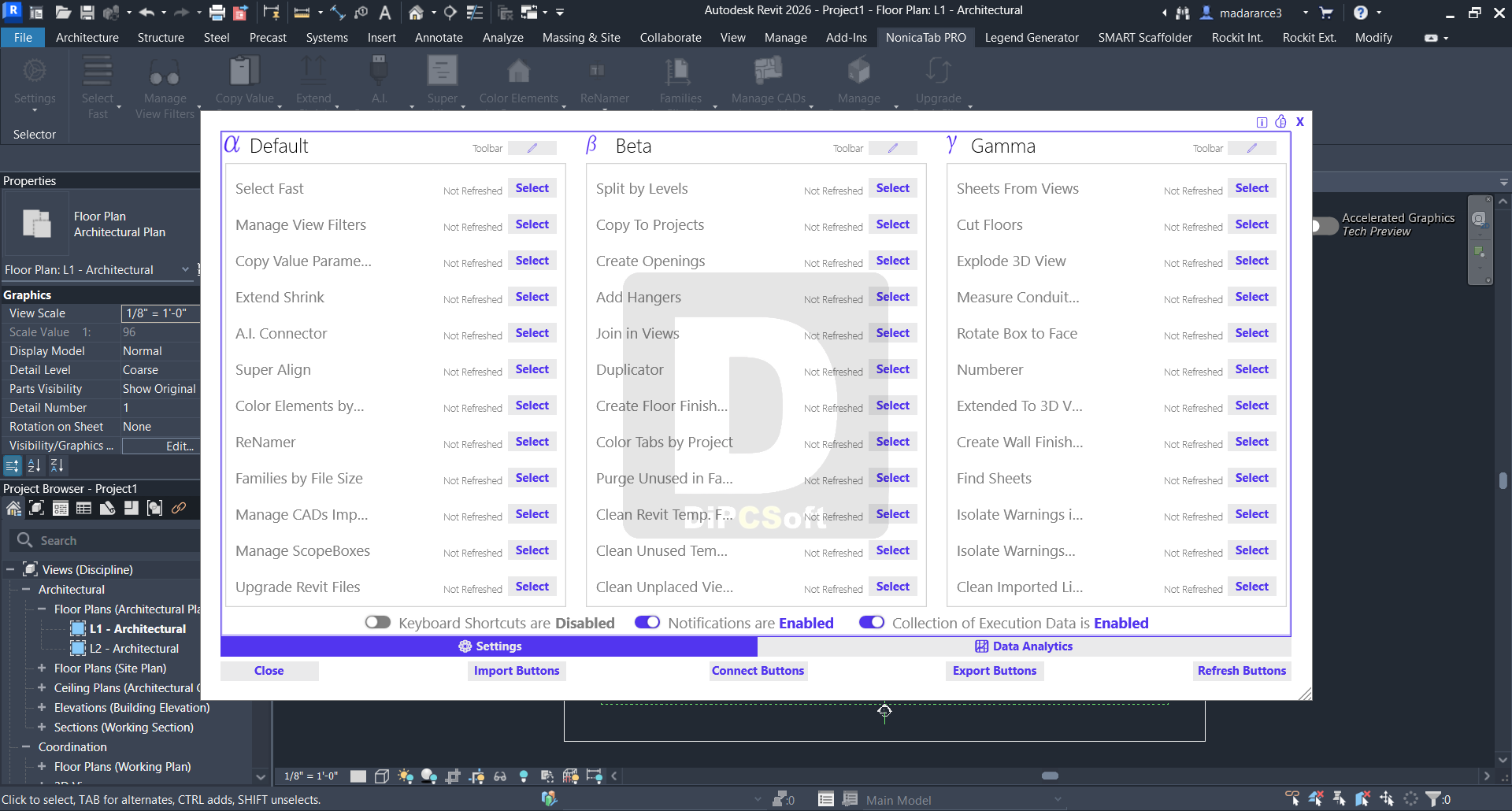This screenshot has width=1512, height=811.
Task: Click the Open folder icon in quick access toolbar
Action: point(63,13)
